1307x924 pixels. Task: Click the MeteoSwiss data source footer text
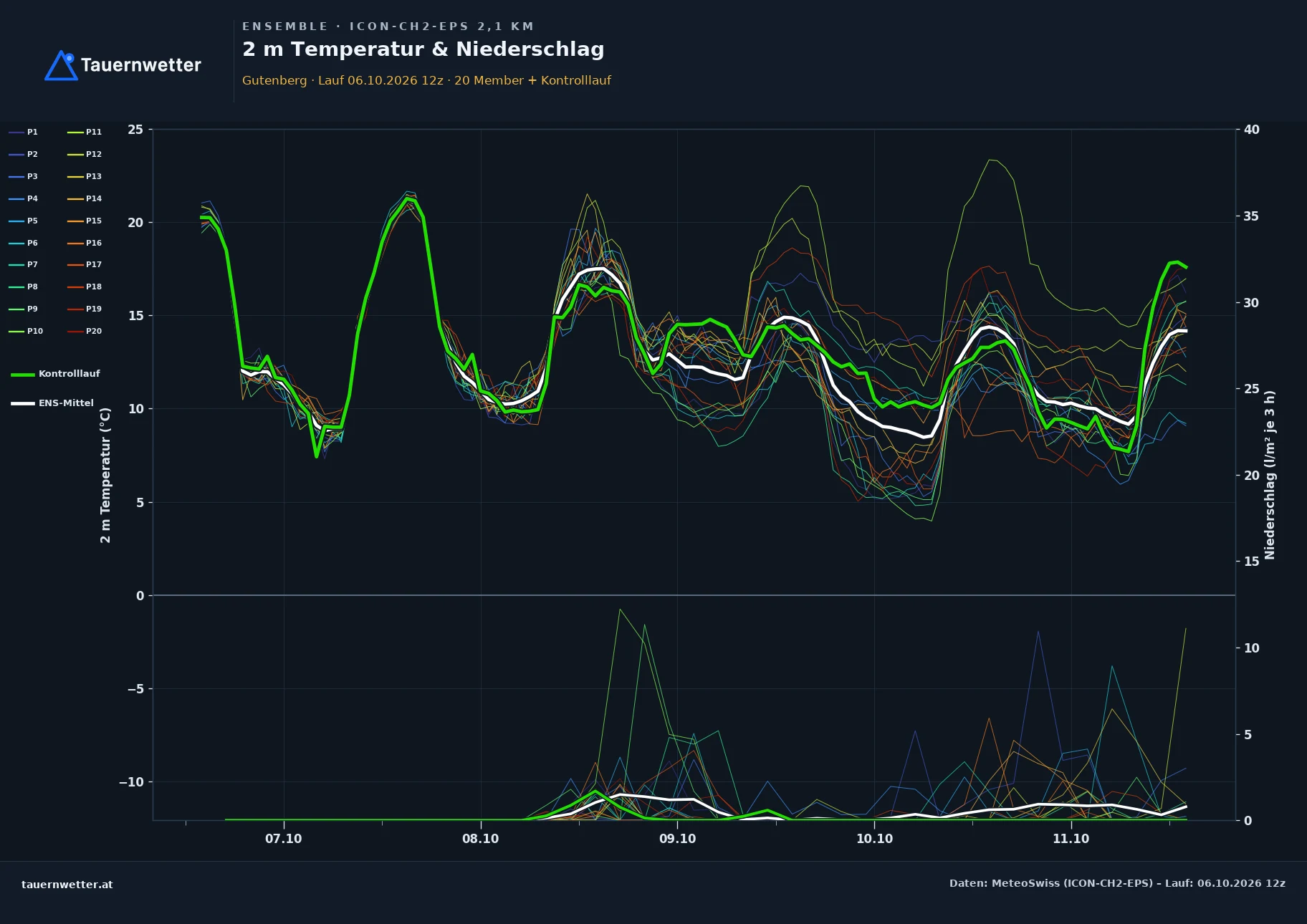(1117, 883)
